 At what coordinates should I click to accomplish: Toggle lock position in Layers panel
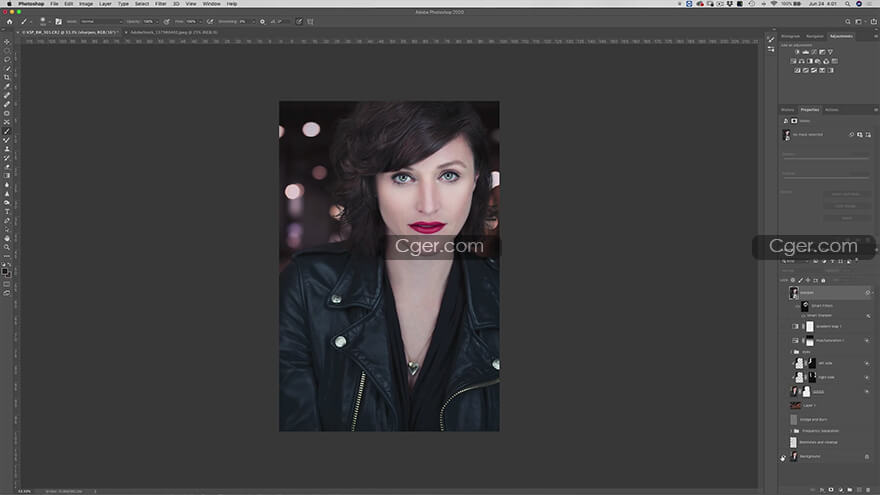pyautogui.click(x=808, y=280)
